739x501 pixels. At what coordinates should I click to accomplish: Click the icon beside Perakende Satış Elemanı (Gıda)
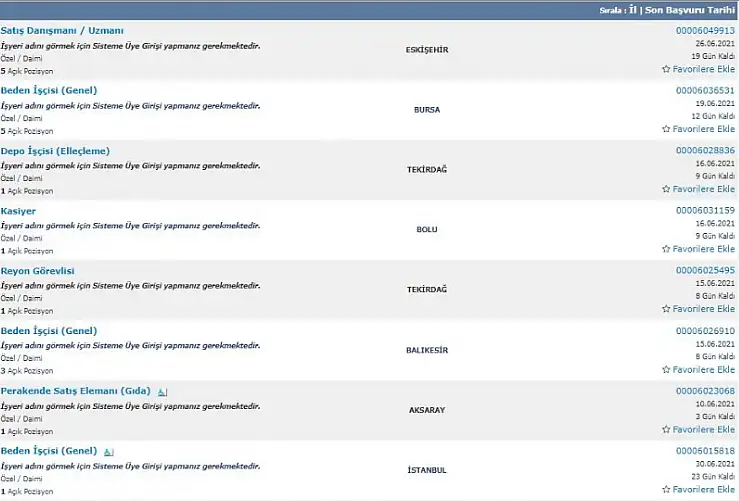coord(162,392)
